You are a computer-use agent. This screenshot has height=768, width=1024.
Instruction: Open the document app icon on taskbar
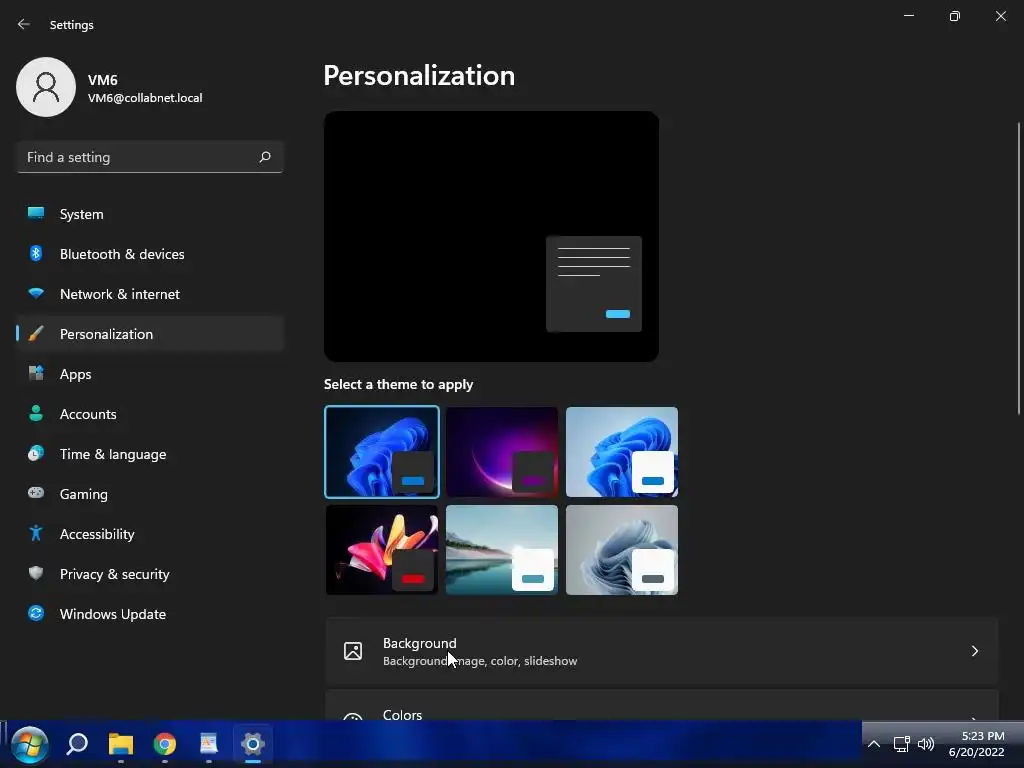click(208, 743)
